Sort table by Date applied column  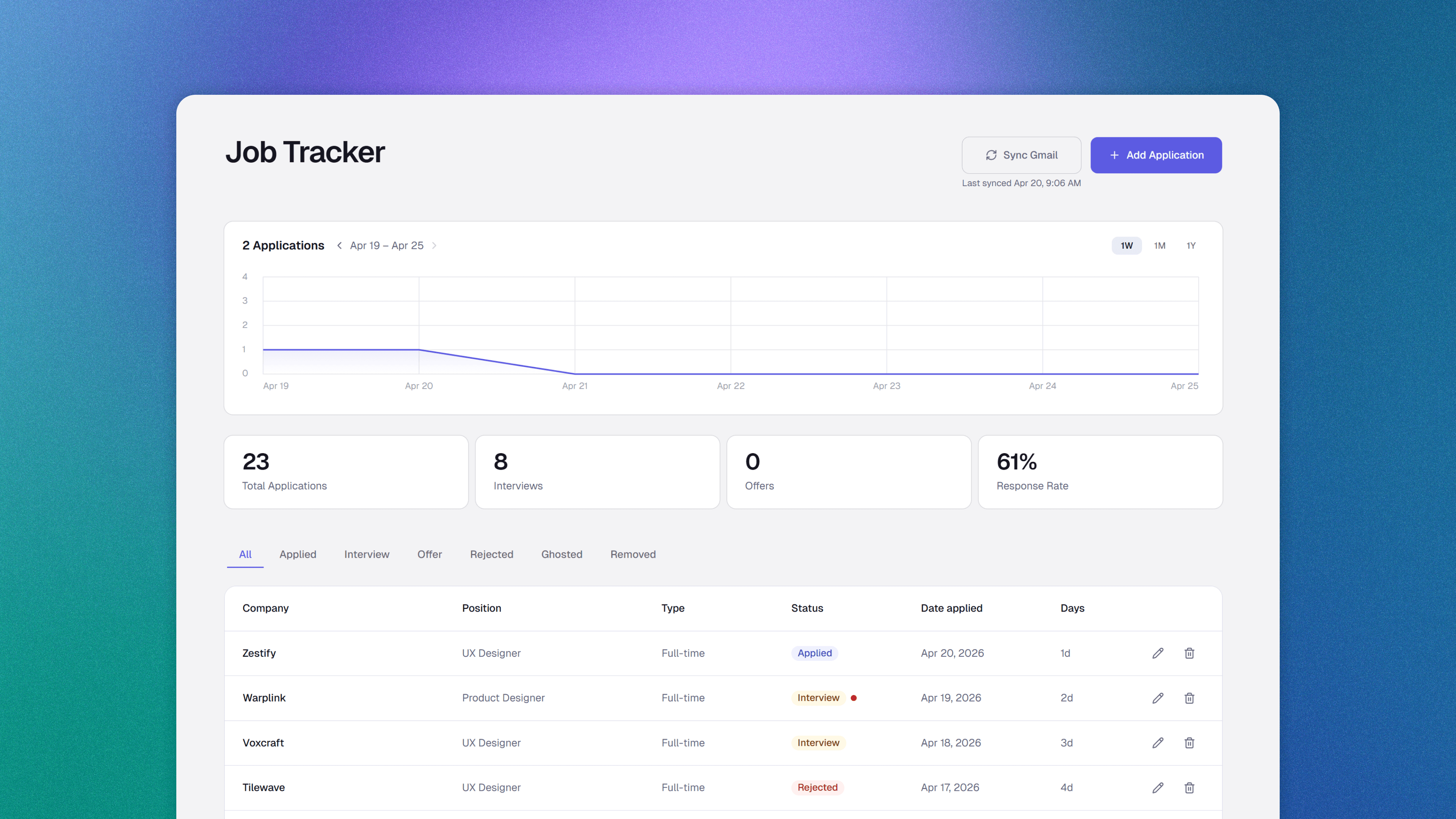tap(951, 608)
